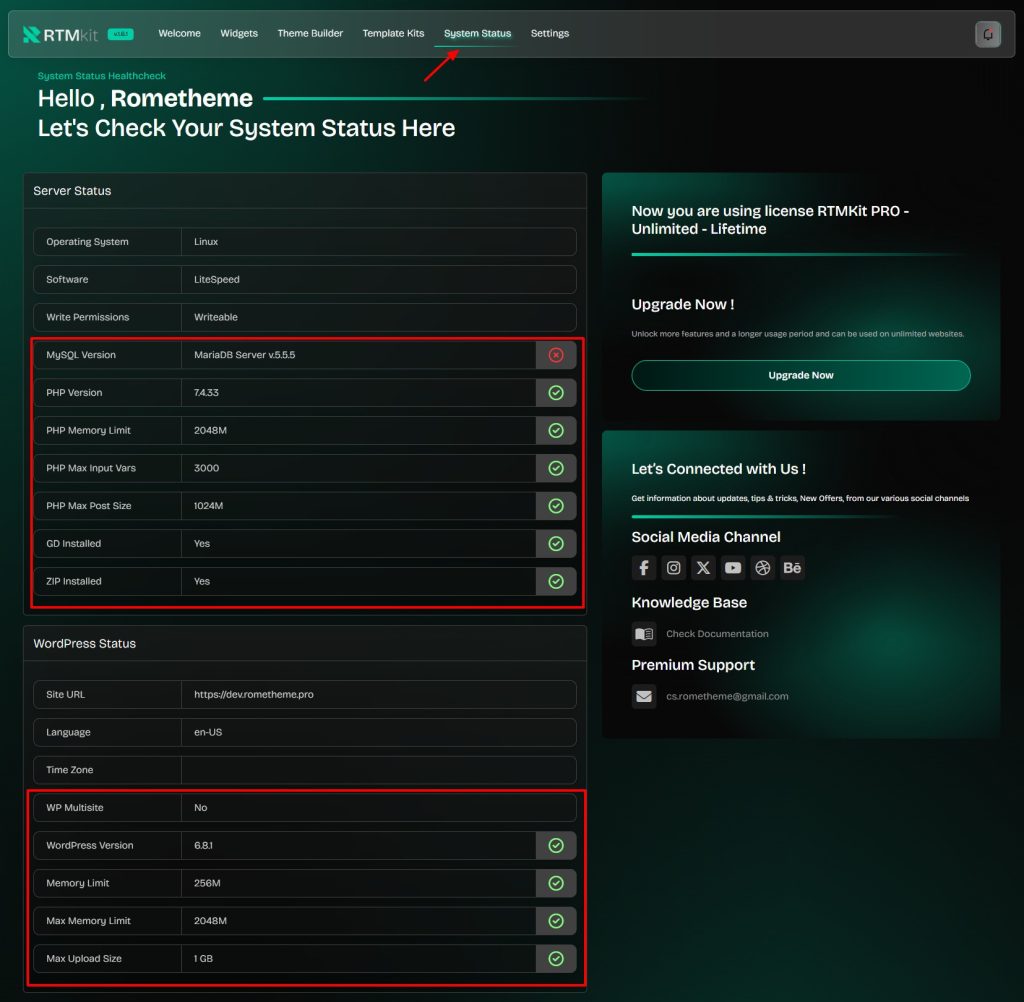The image size is (1024, 1002).
Task: Select the PHP version value 7.4.33
Action: (x=206, y=393)
